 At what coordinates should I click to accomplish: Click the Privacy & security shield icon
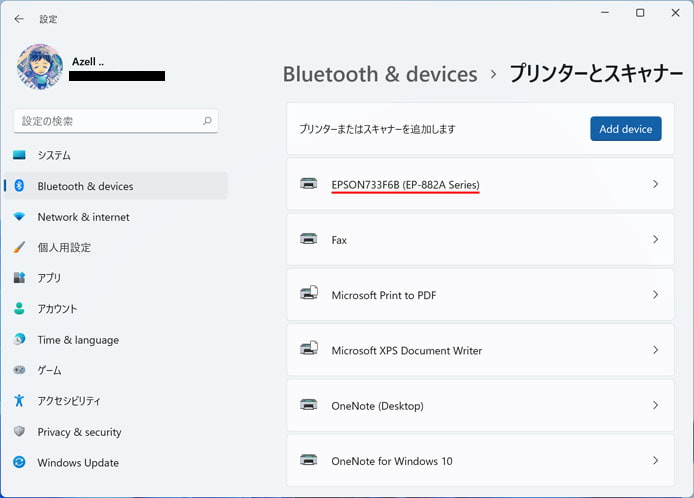click(x=19, y=431)
